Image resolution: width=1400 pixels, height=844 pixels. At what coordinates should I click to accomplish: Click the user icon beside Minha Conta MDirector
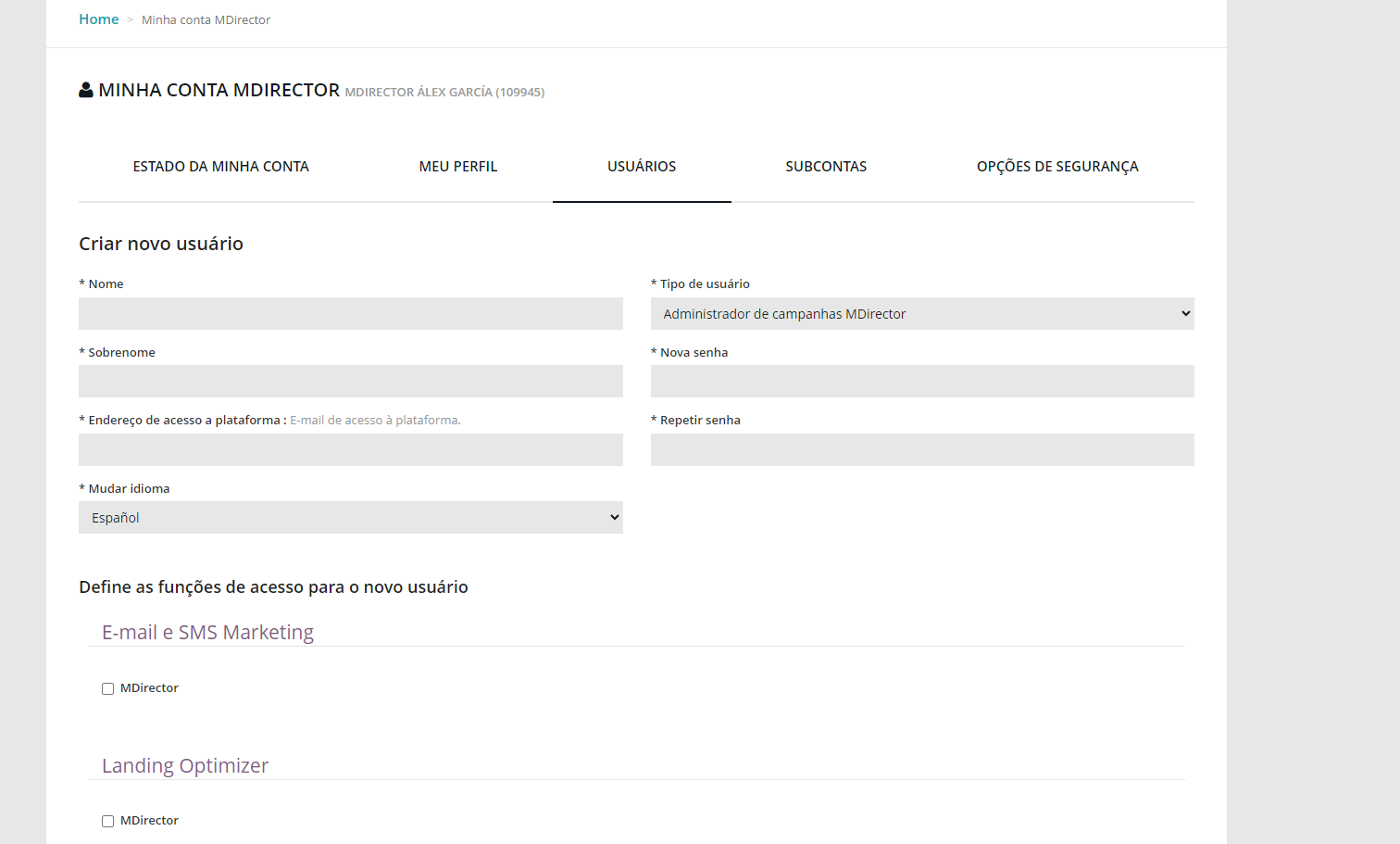[86, 90]
